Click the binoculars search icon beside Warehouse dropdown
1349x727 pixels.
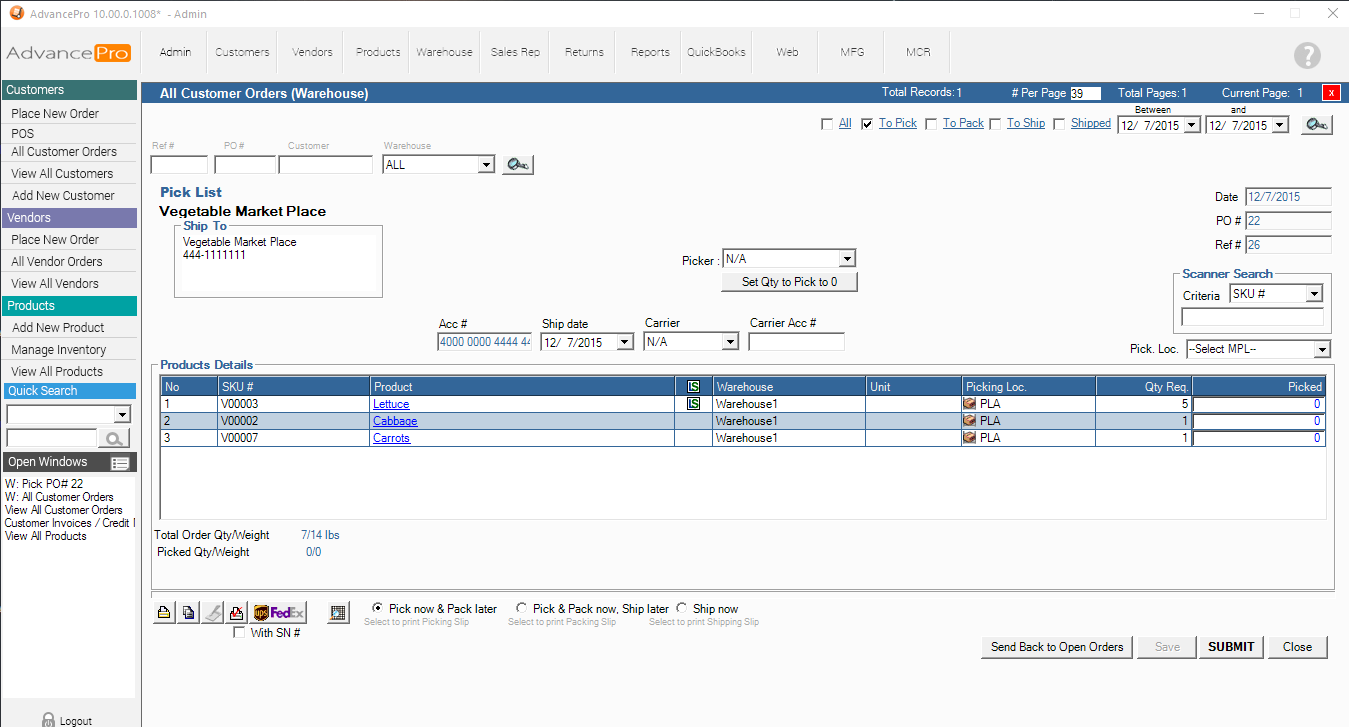click(x=518, y=165)
